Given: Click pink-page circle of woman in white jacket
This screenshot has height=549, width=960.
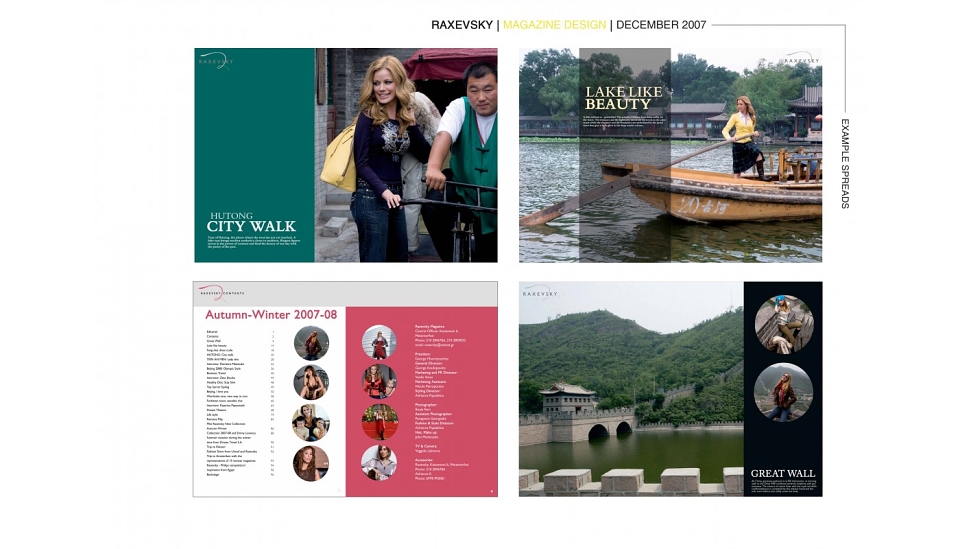Looking at the screenshot, I should click(379, 462).
